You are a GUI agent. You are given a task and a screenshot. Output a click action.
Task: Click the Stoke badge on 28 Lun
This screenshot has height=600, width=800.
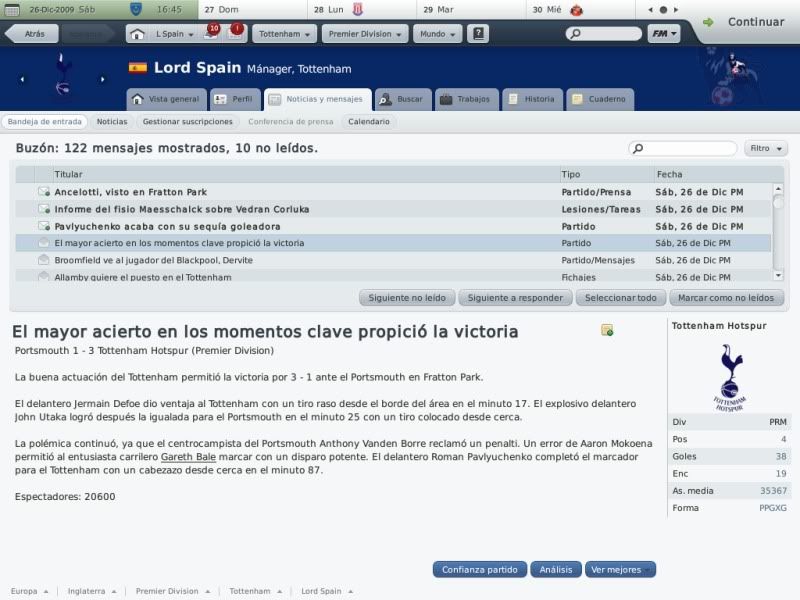pyautogui.click(x=357, y=9)
